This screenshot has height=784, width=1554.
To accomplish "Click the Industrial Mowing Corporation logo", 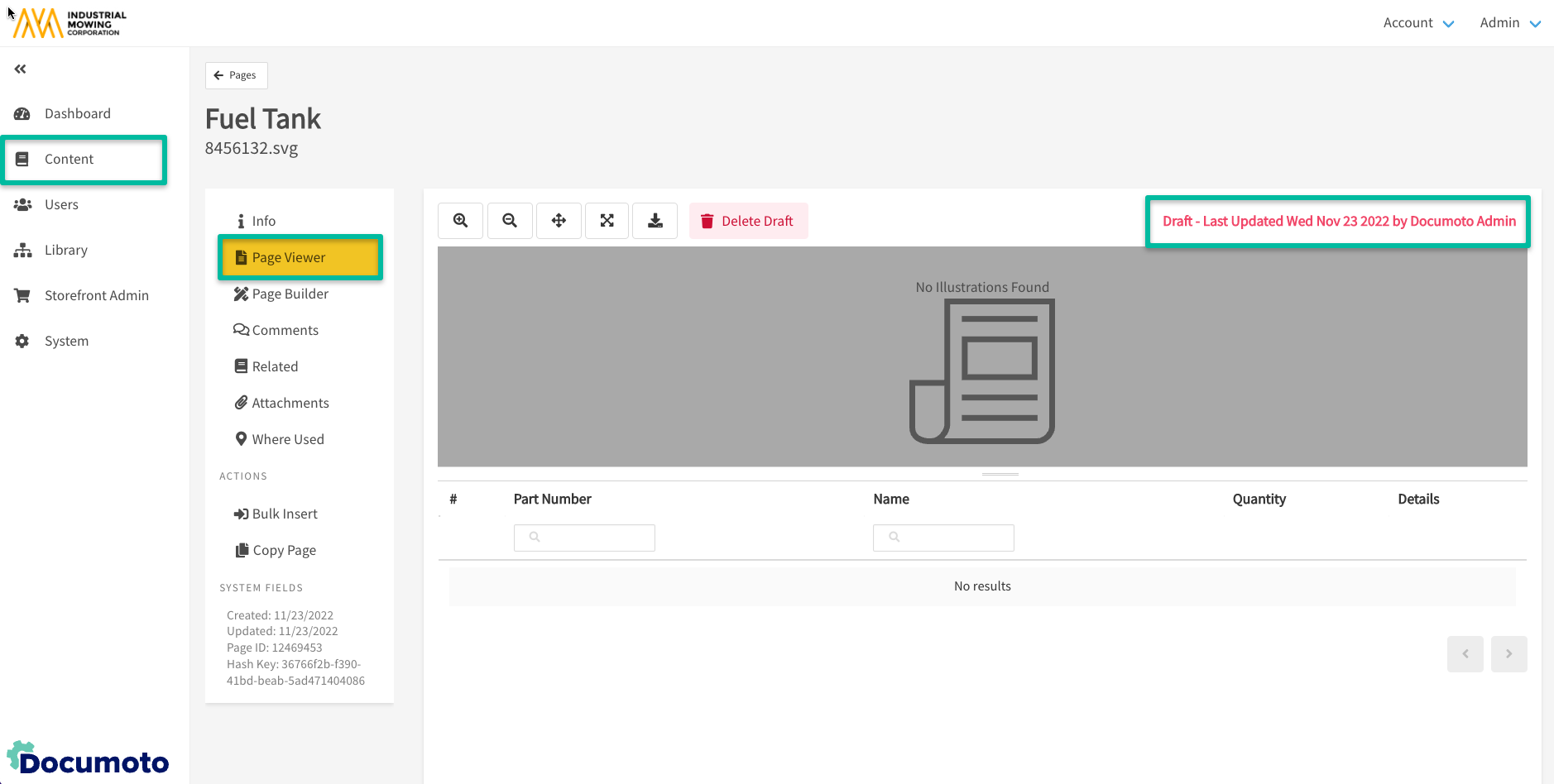I will tap(70, 23).
